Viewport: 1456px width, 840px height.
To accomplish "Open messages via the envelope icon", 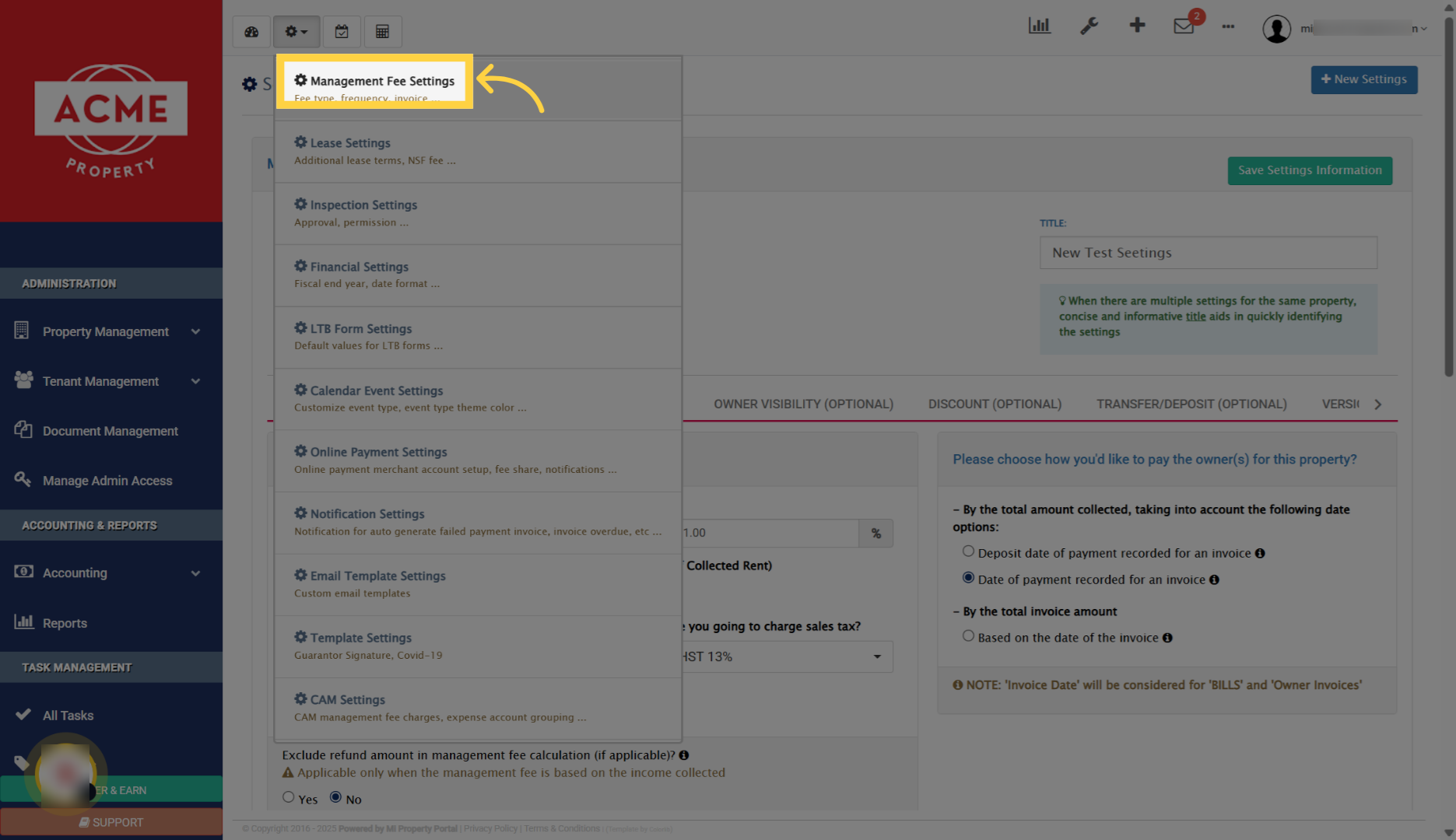I will coord(1184,25).
